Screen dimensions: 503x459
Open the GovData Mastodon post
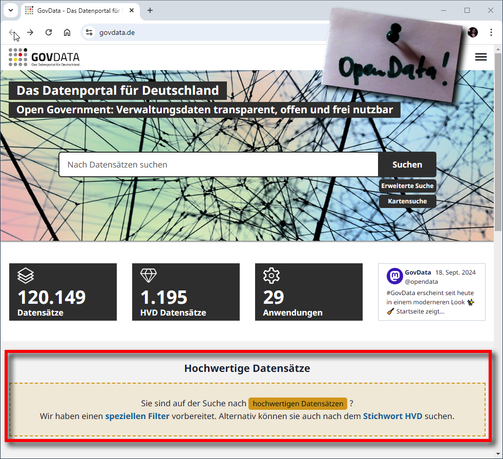click(x=432, y=292)
